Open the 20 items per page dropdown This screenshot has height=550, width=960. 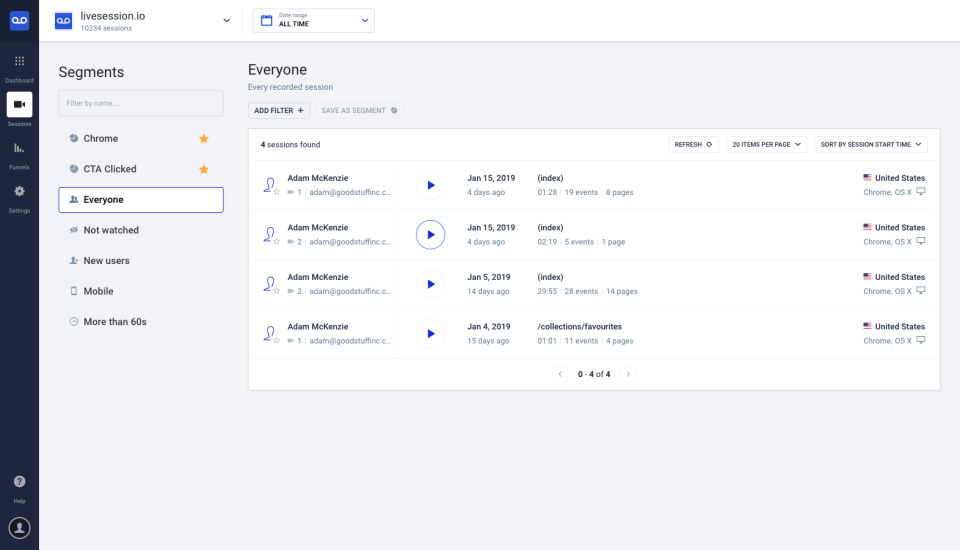(x=766, y=144)
